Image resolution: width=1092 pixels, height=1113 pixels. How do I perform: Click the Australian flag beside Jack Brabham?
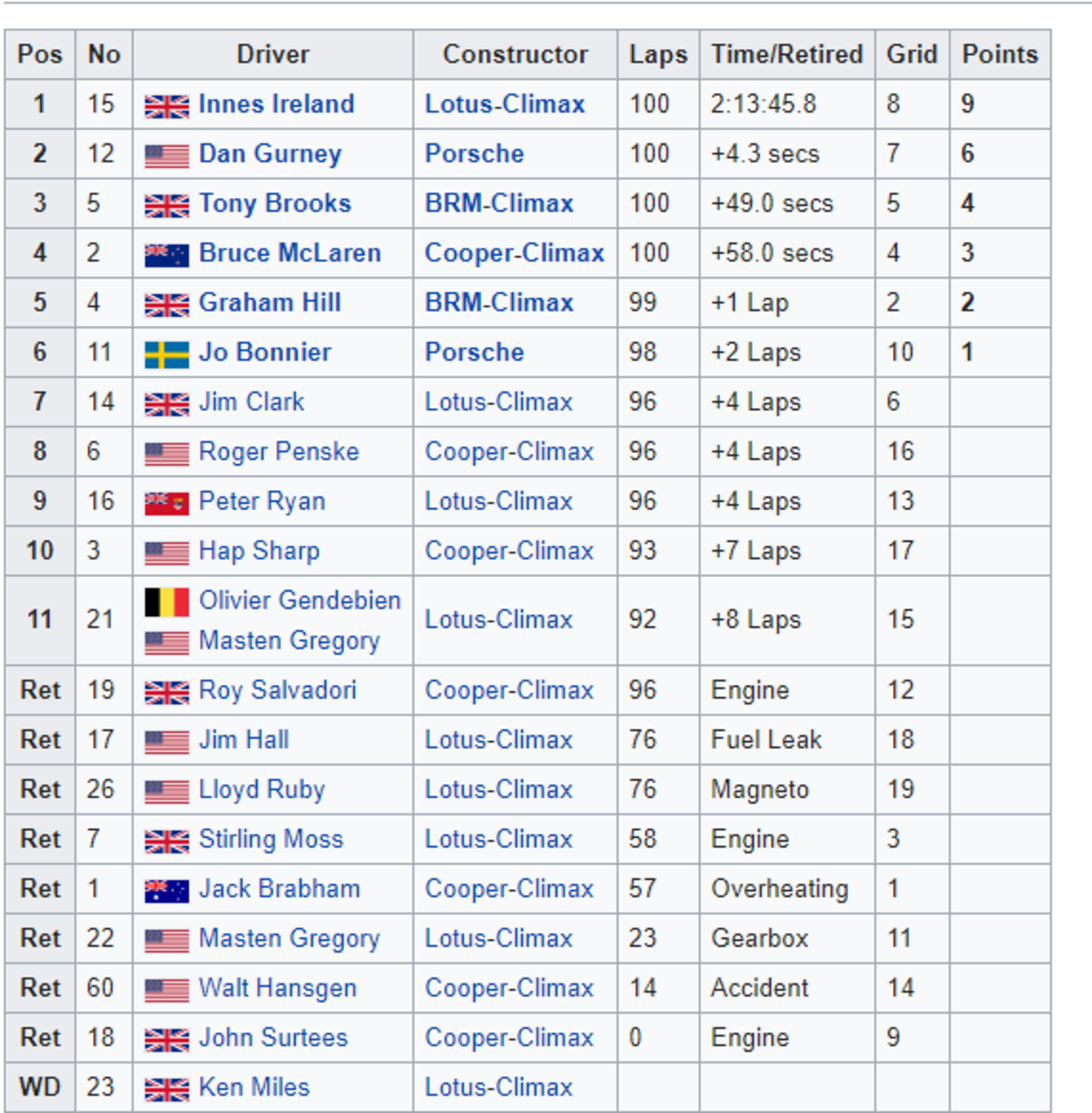(x=167, y=890)
